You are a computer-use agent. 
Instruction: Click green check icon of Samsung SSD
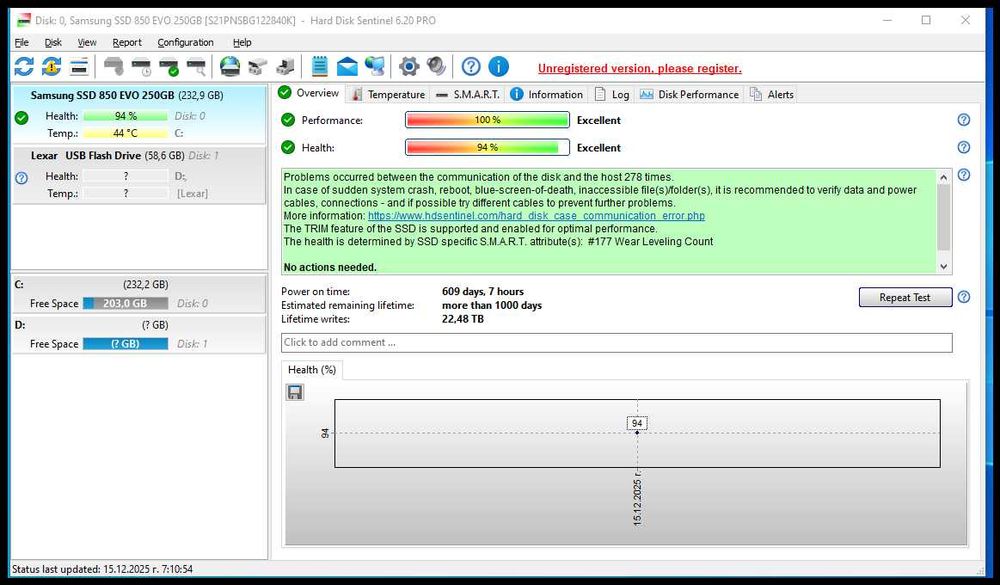22,118
